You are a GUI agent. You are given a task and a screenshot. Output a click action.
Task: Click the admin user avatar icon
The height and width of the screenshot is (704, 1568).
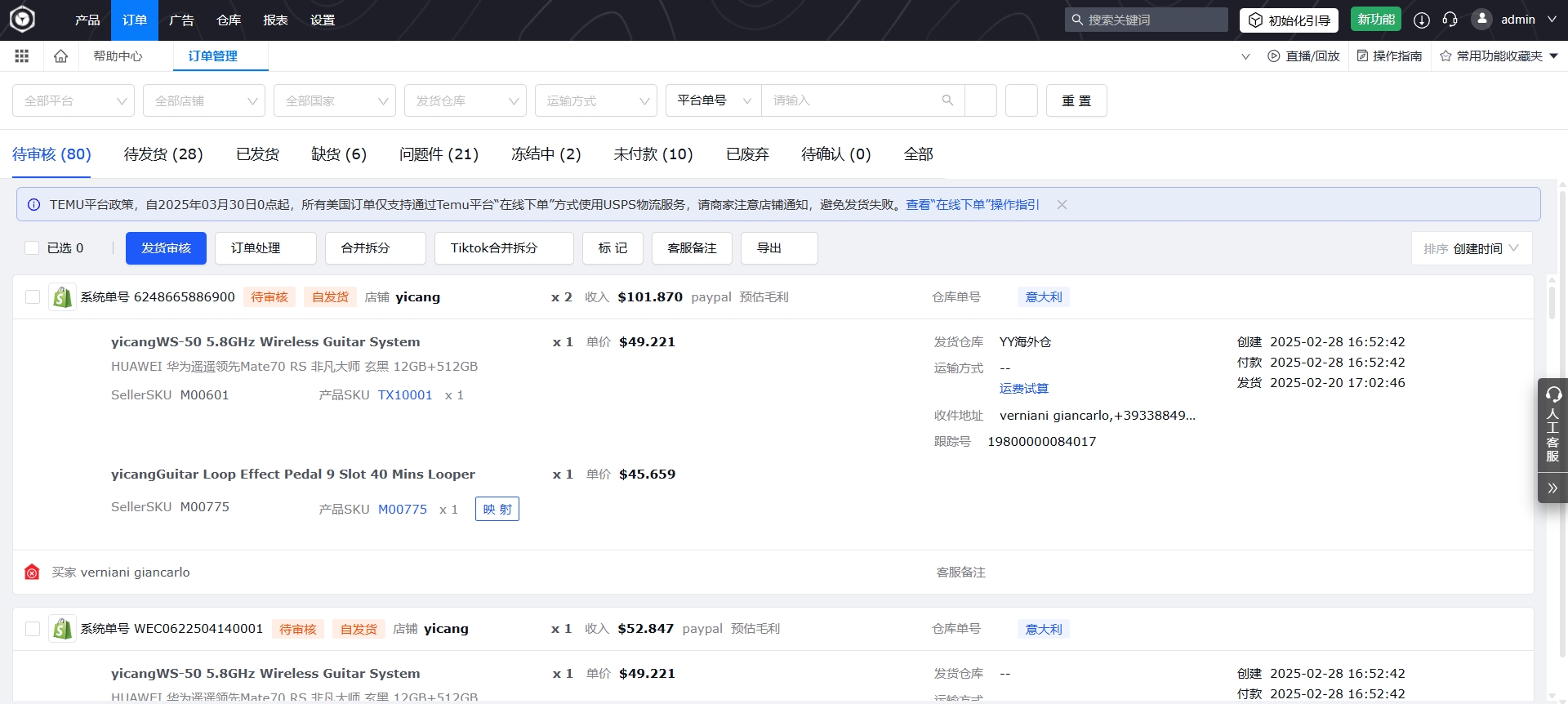1481,19
